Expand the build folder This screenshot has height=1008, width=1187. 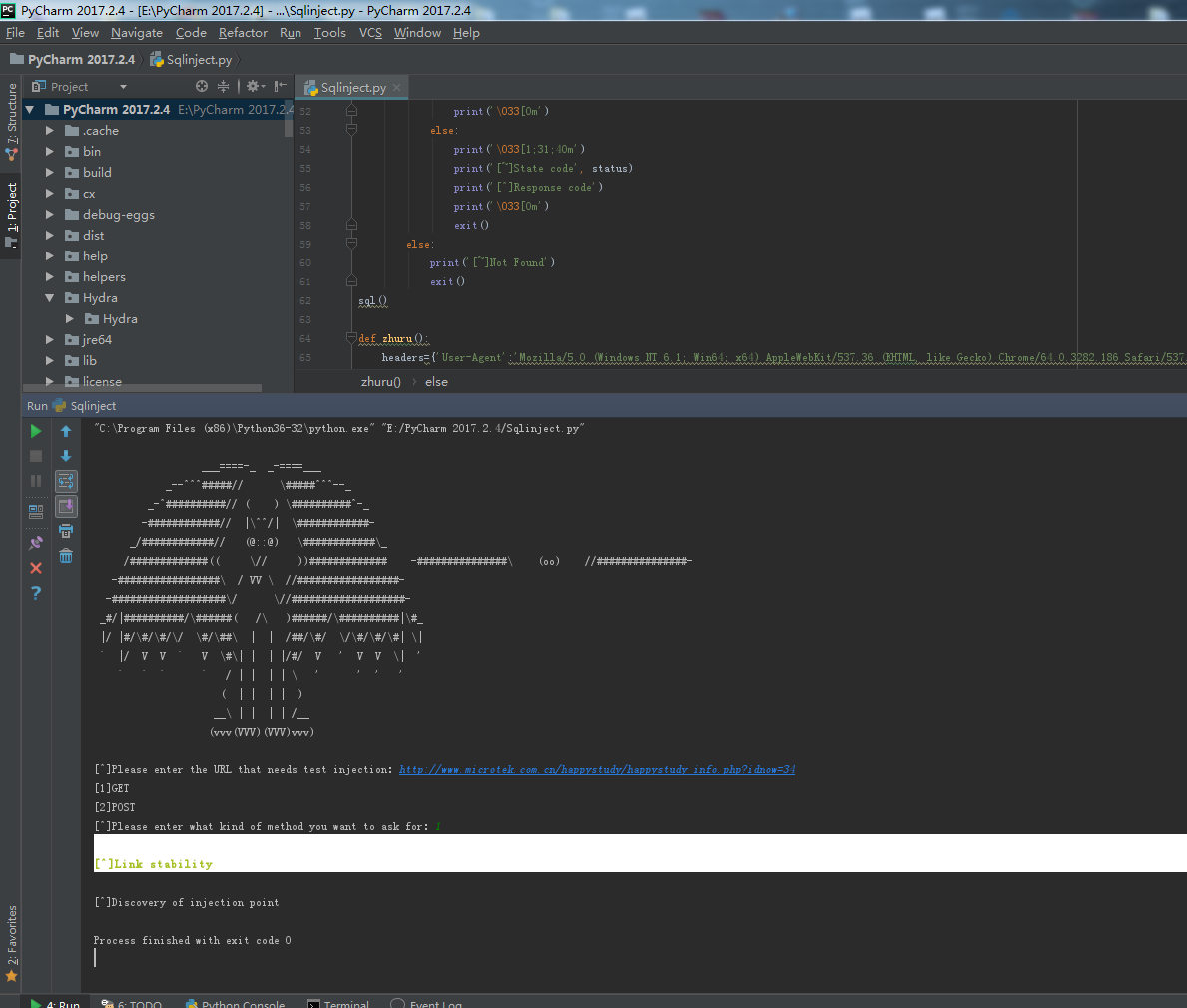(49, 173)
